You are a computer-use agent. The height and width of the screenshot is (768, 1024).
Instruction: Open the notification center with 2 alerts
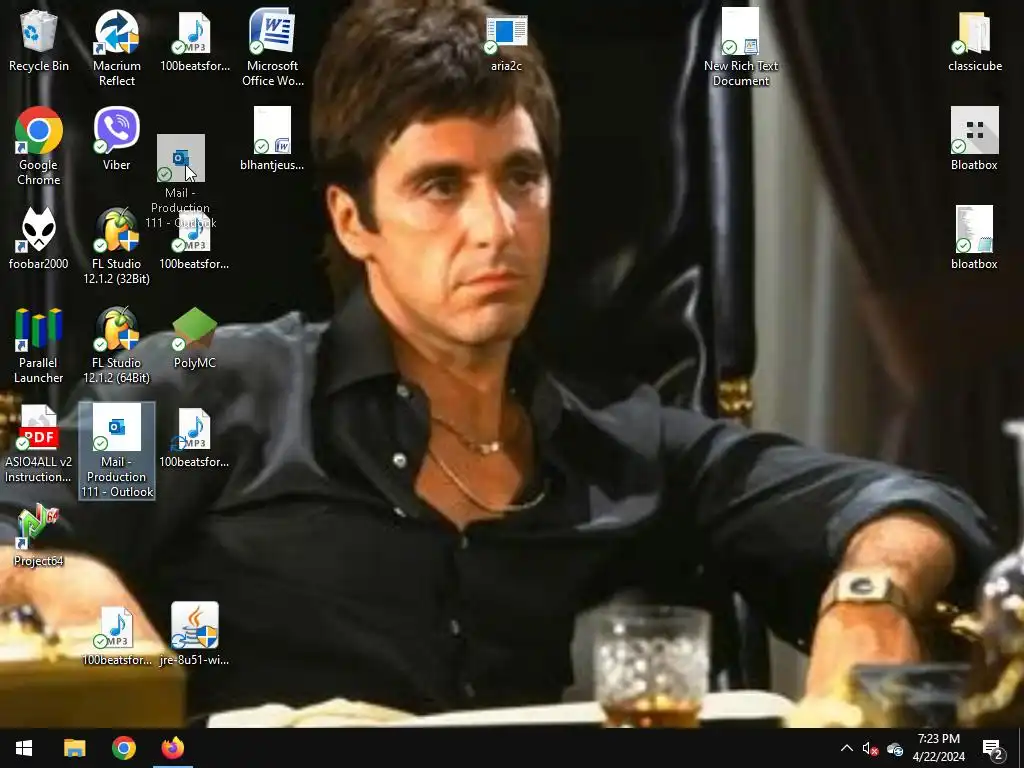(993, 748)
